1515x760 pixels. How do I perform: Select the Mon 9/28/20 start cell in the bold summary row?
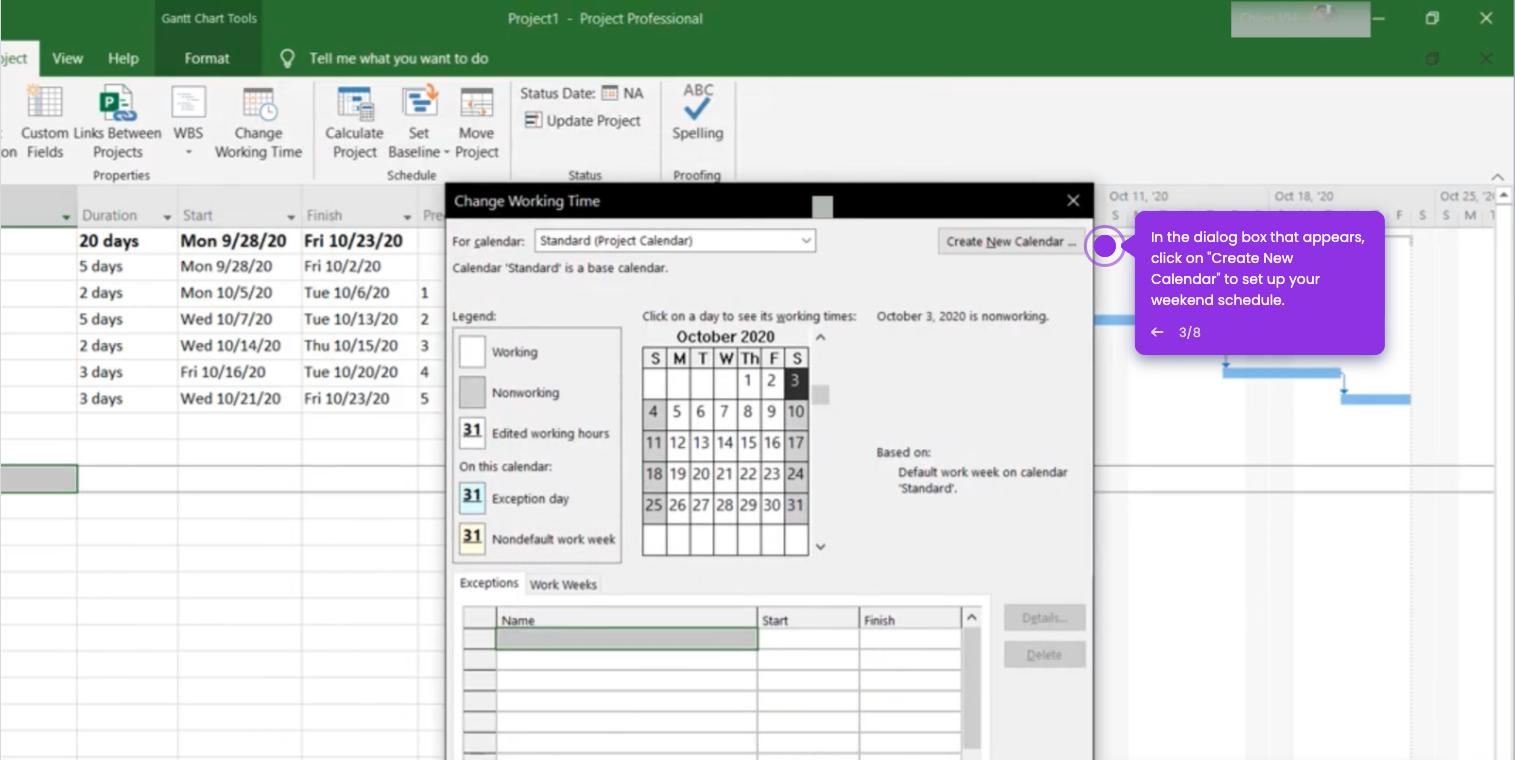tap(240, 241)
